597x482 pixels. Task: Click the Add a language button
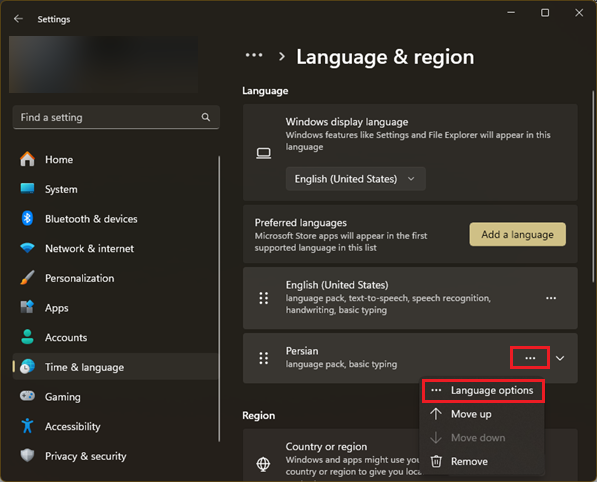coord(517,234)
